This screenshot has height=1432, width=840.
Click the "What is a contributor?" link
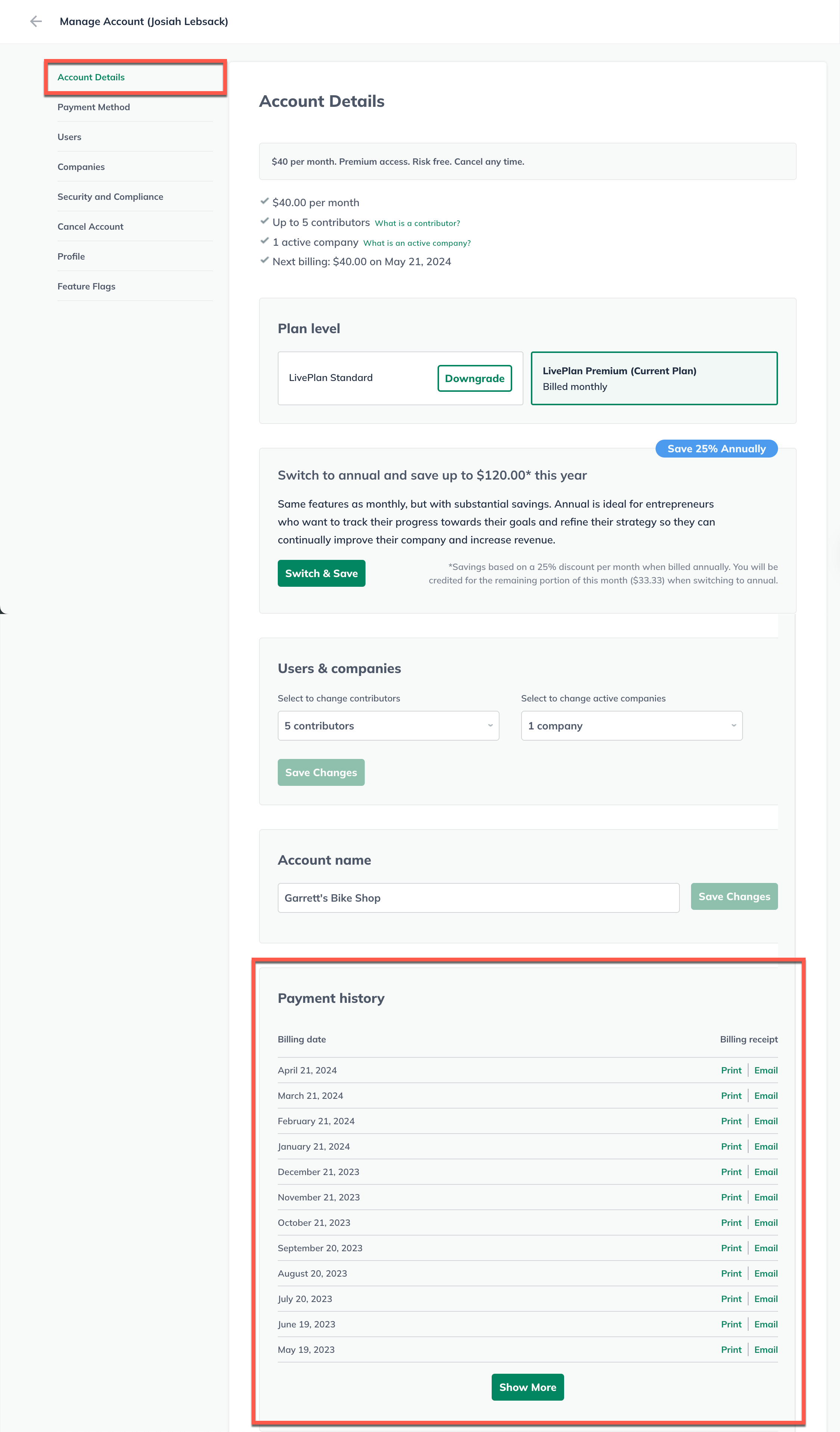click(417, 223)
